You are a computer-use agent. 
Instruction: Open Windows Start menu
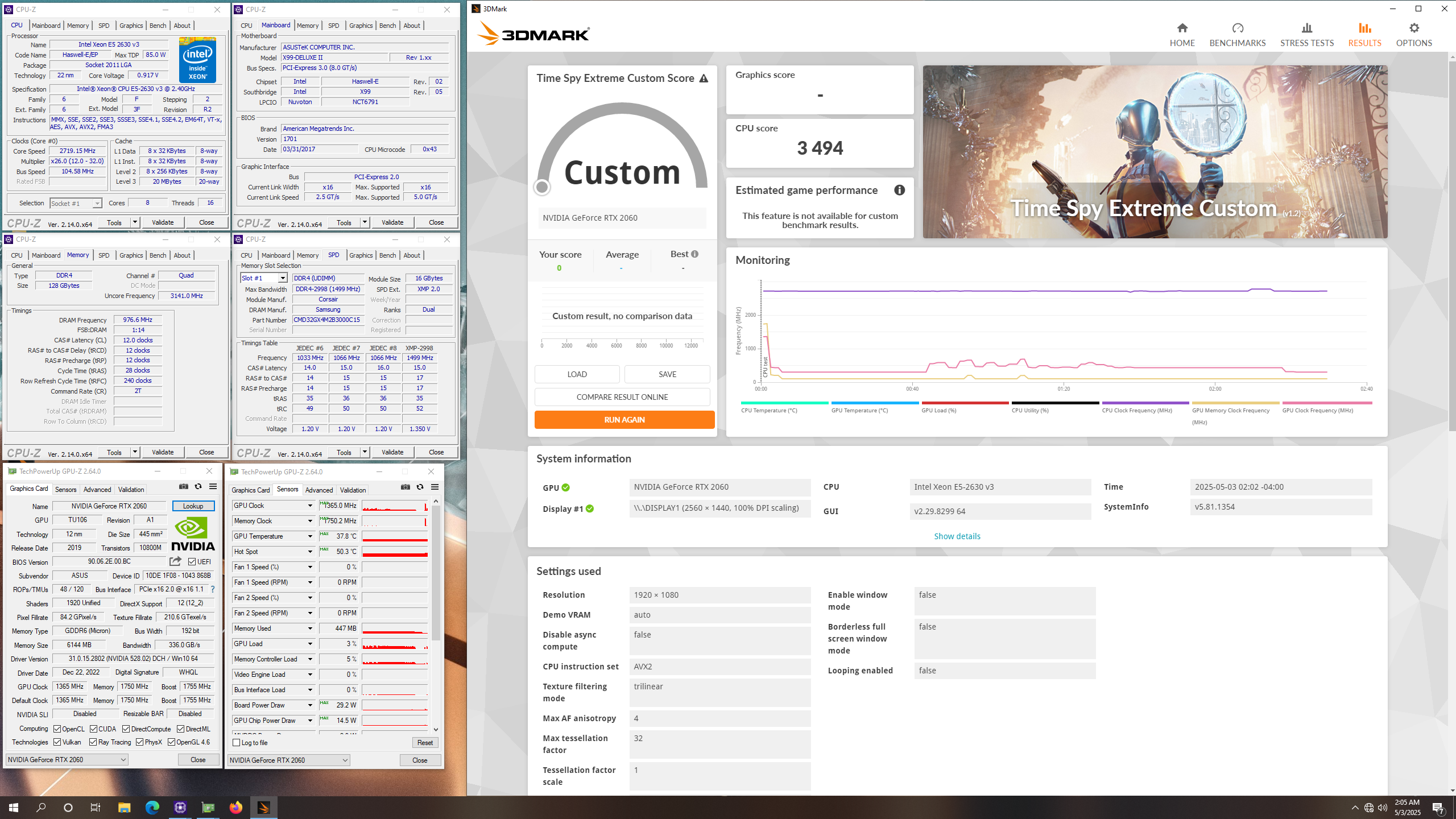(14, 807)
